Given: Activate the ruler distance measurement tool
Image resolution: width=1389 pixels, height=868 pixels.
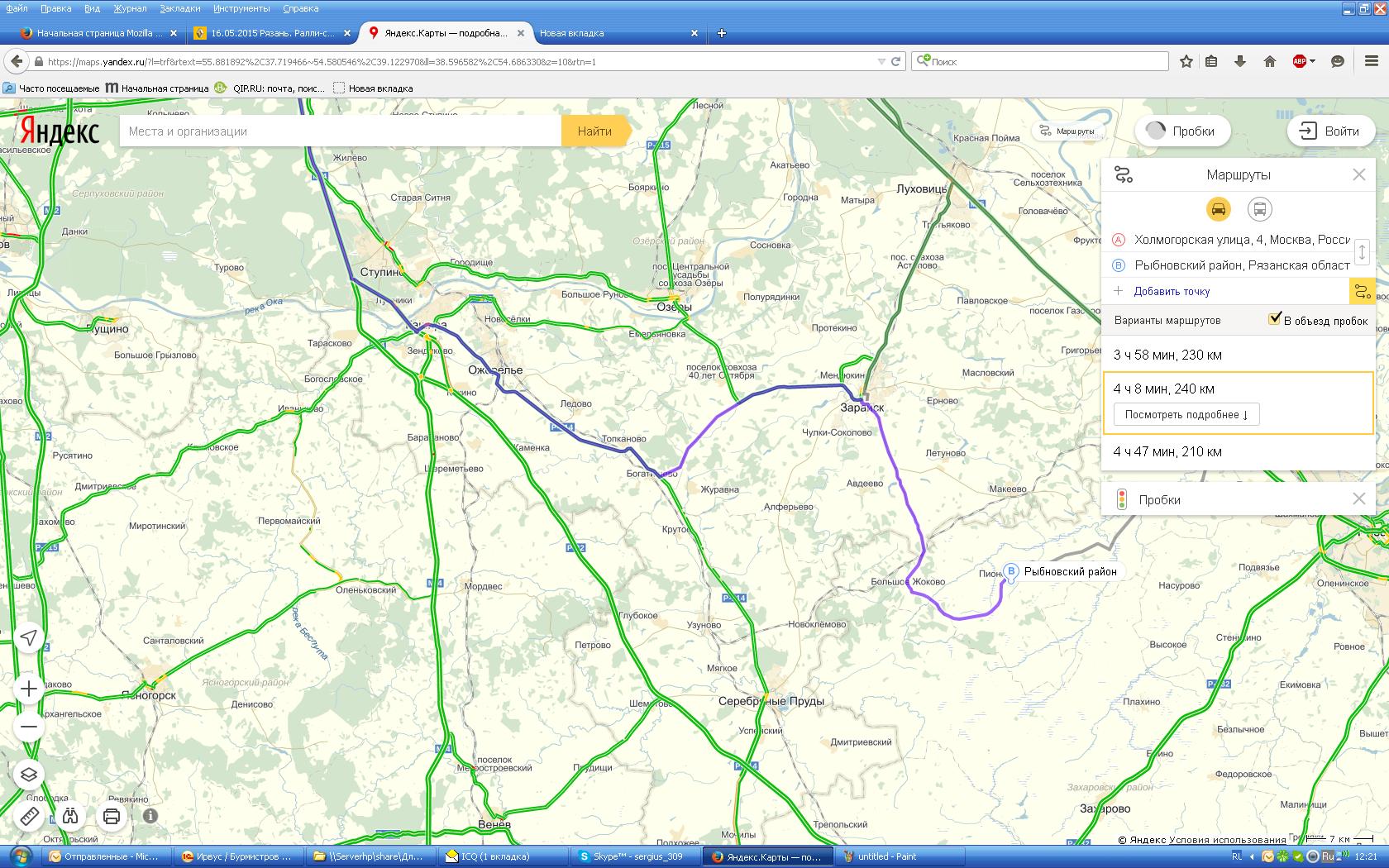Looking at the screenshot, I should coord(29,817).
